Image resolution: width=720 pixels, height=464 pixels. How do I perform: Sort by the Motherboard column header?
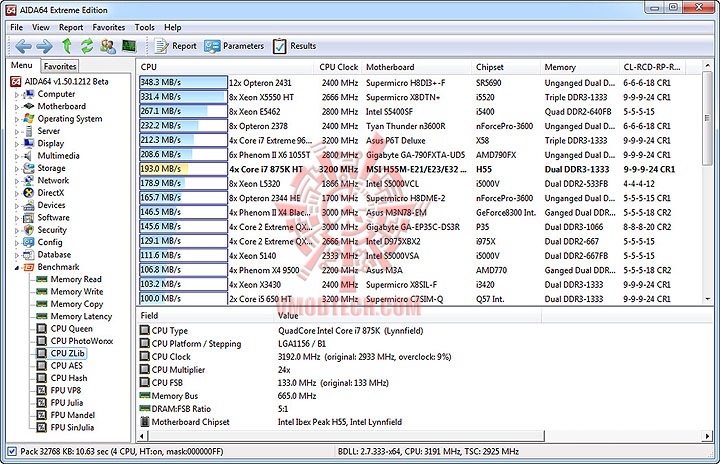(x=417, y=67)
